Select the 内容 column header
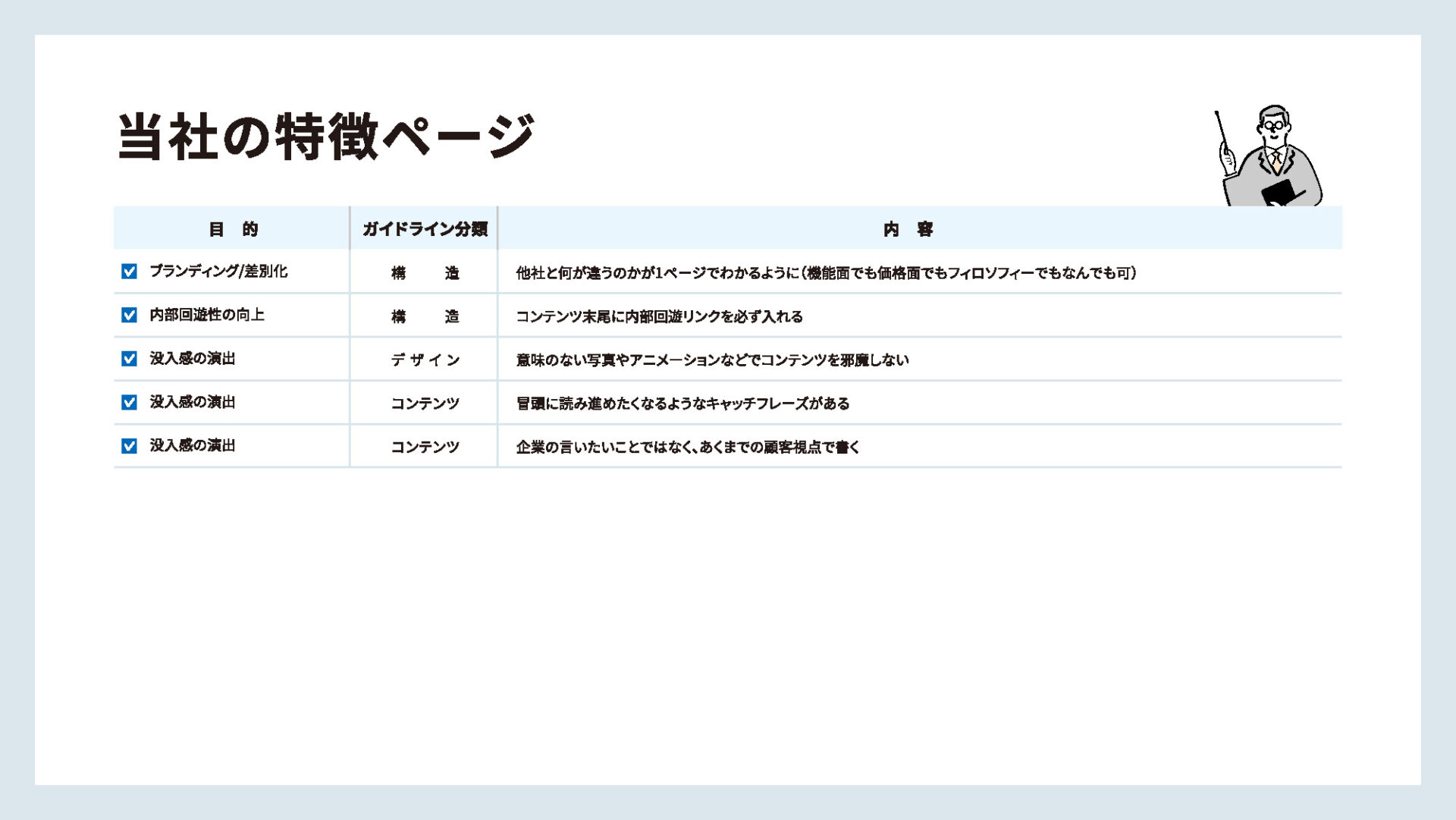 coord(908,229)
